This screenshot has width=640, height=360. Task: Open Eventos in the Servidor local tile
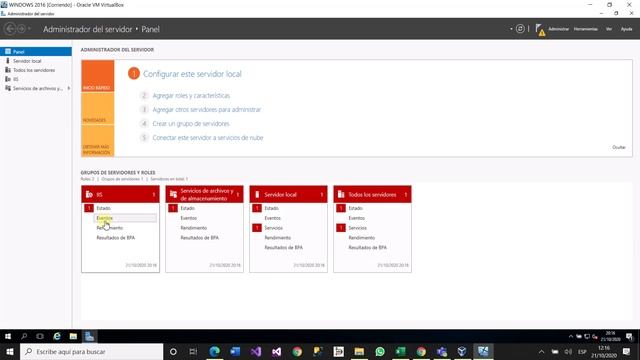pyautogui.click(x=272, y=218)
